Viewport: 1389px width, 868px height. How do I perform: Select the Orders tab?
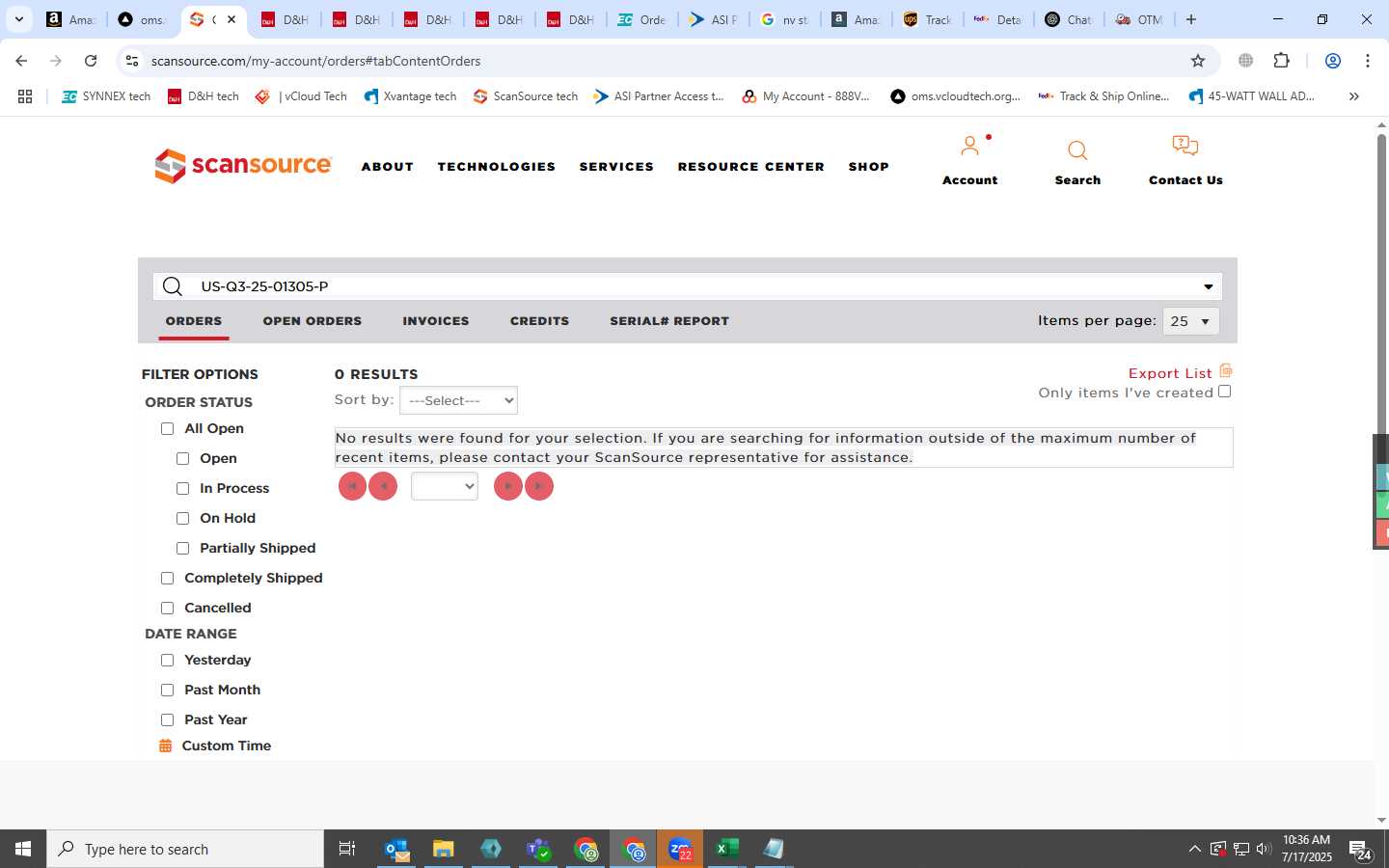click(194, 321)
